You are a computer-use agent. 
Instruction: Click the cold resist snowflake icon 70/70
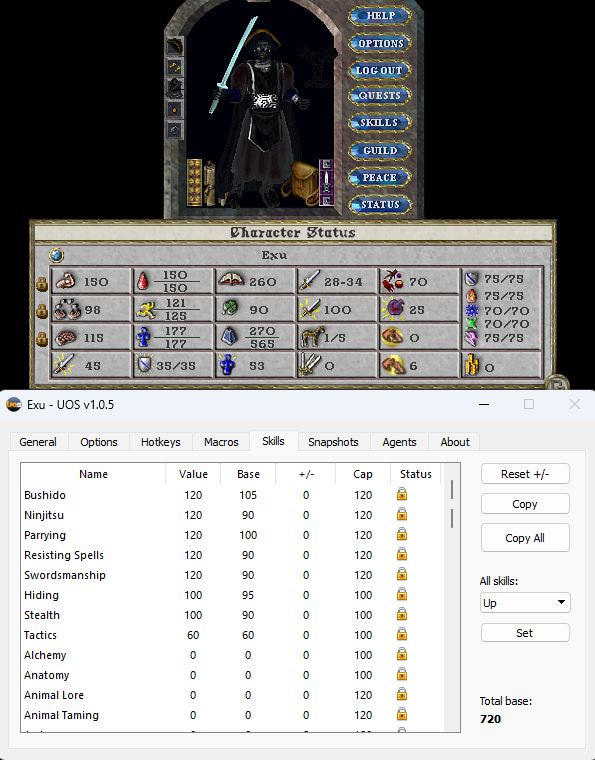point(471,311)
